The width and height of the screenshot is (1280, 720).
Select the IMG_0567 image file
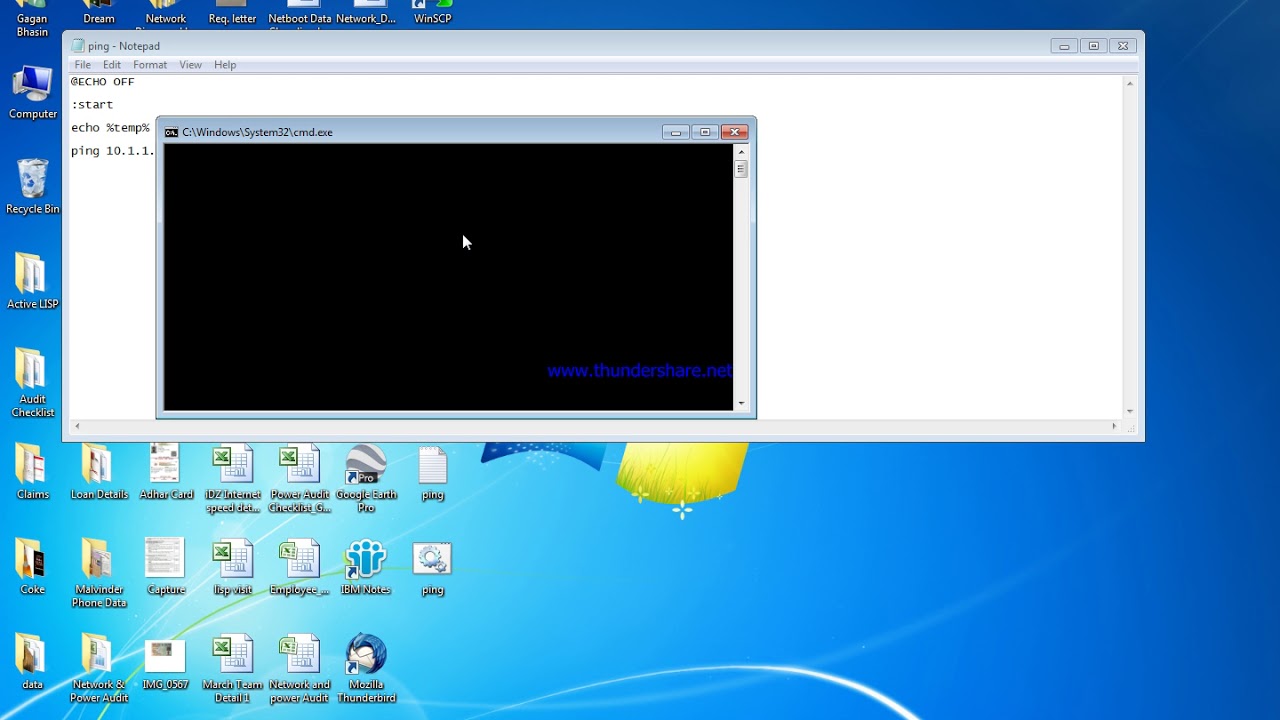pos(166,664)
